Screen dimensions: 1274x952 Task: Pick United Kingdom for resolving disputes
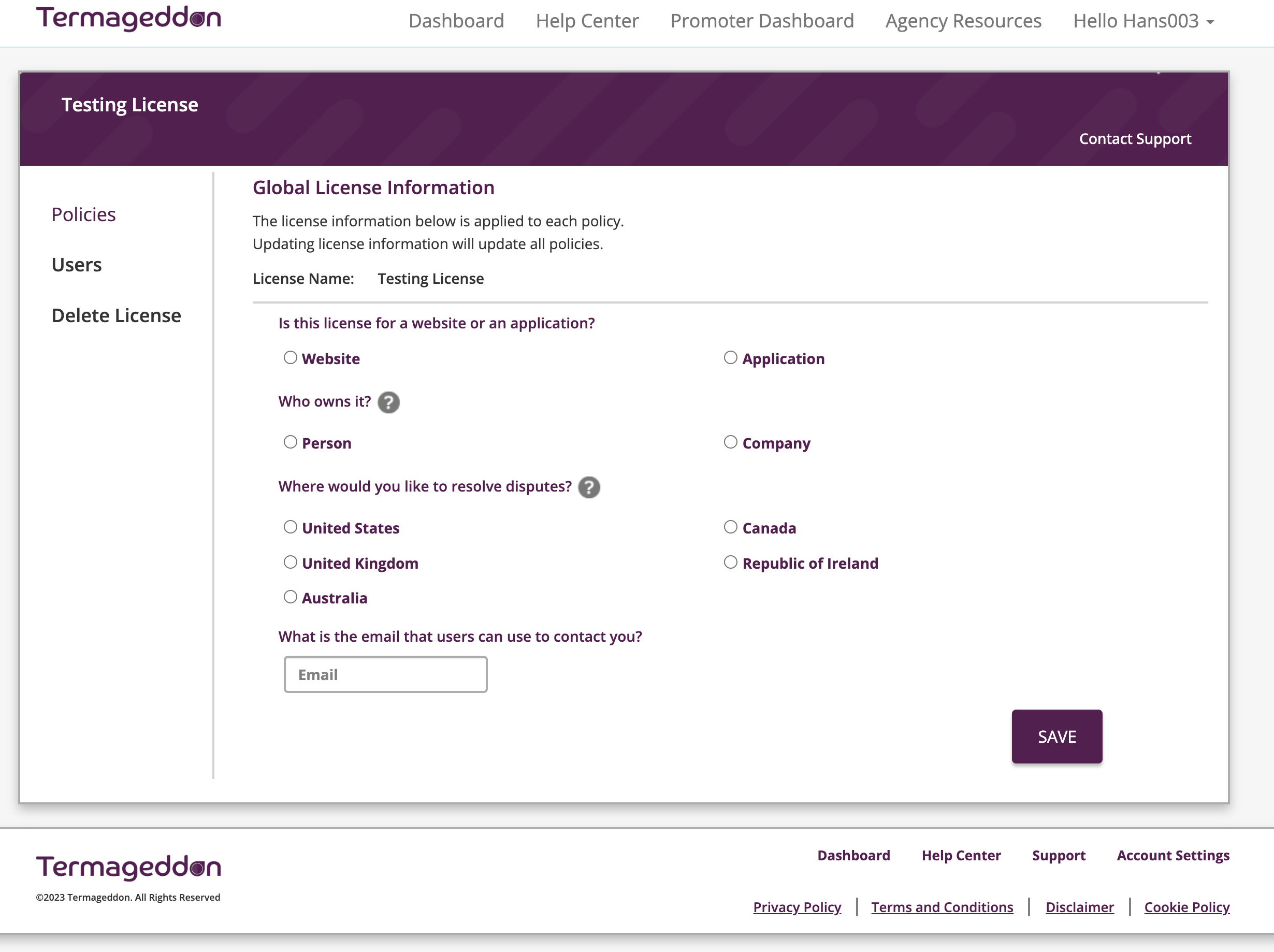(x=291, y=562)
